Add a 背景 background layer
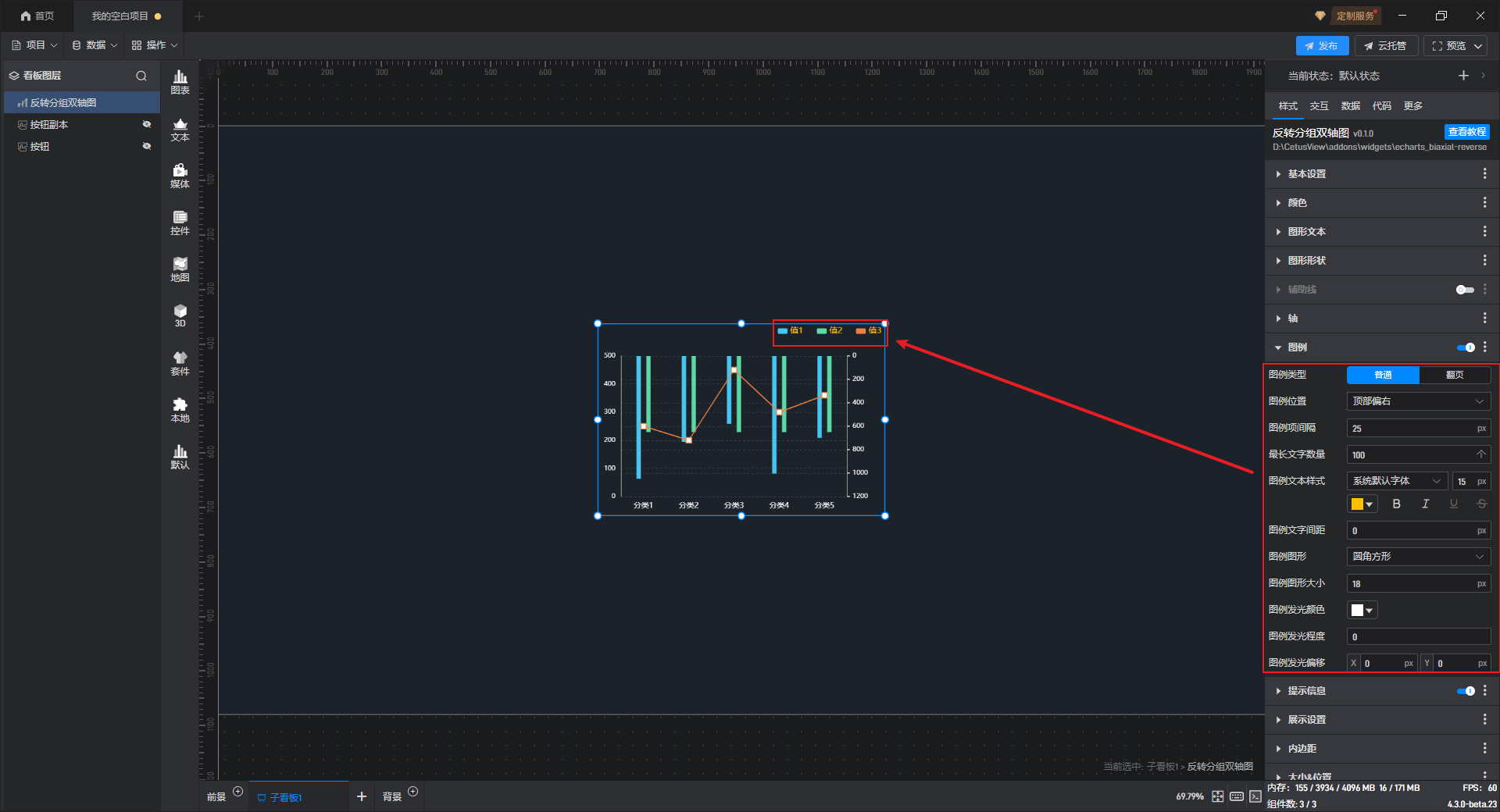The height and width of the screenshot is (812, 1500). pyautogui.click(x=413, y=792)
